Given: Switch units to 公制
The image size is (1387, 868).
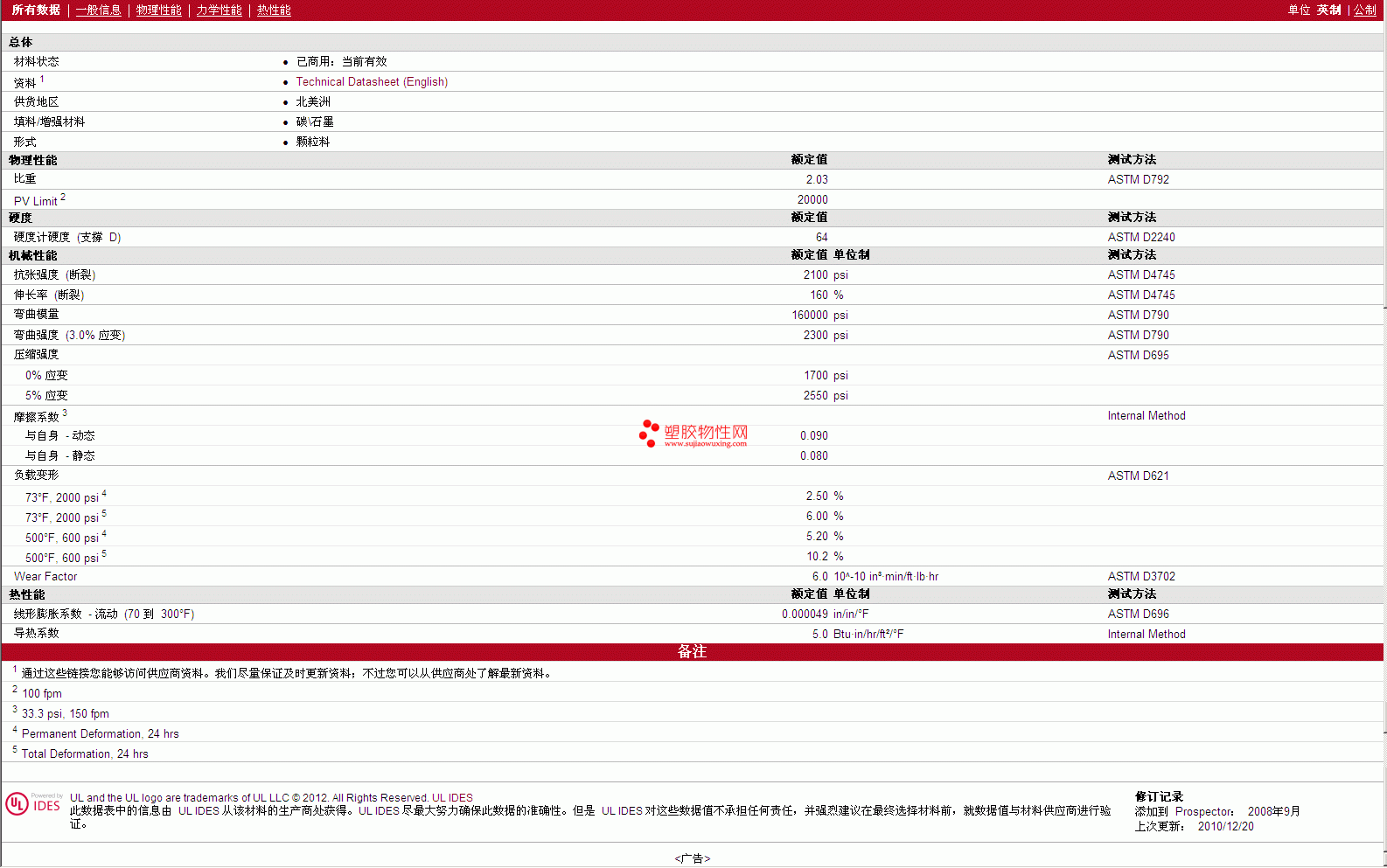Looking at the screenshot, I should point(1365,10).
